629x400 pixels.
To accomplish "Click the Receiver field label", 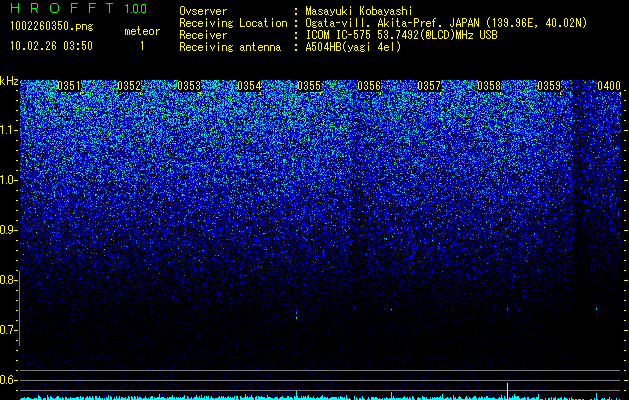I will [203, 35].
